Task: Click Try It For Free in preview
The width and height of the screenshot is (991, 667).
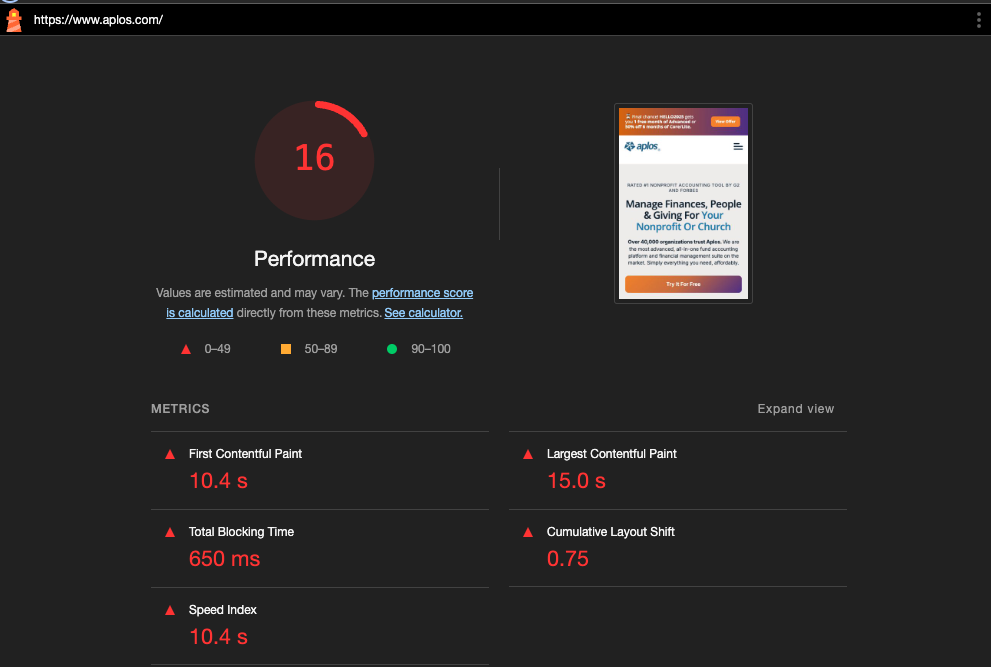Action: click(683, 284)
